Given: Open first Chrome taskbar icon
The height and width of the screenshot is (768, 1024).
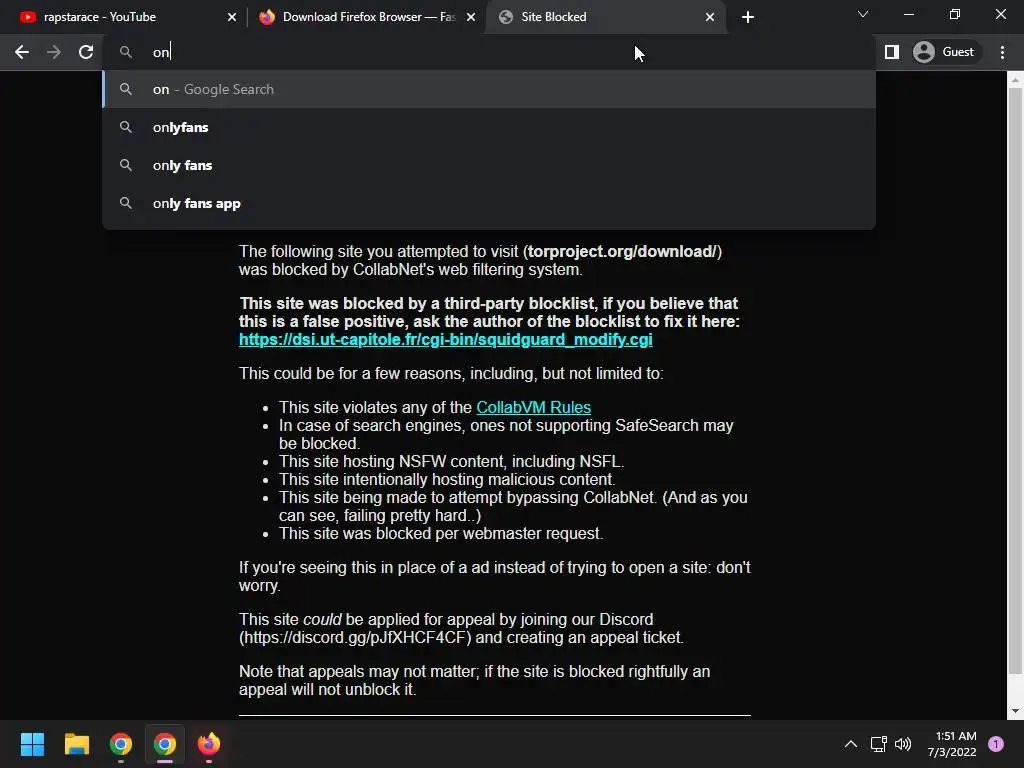Looking at the screenshot, I should click(121, 744).
